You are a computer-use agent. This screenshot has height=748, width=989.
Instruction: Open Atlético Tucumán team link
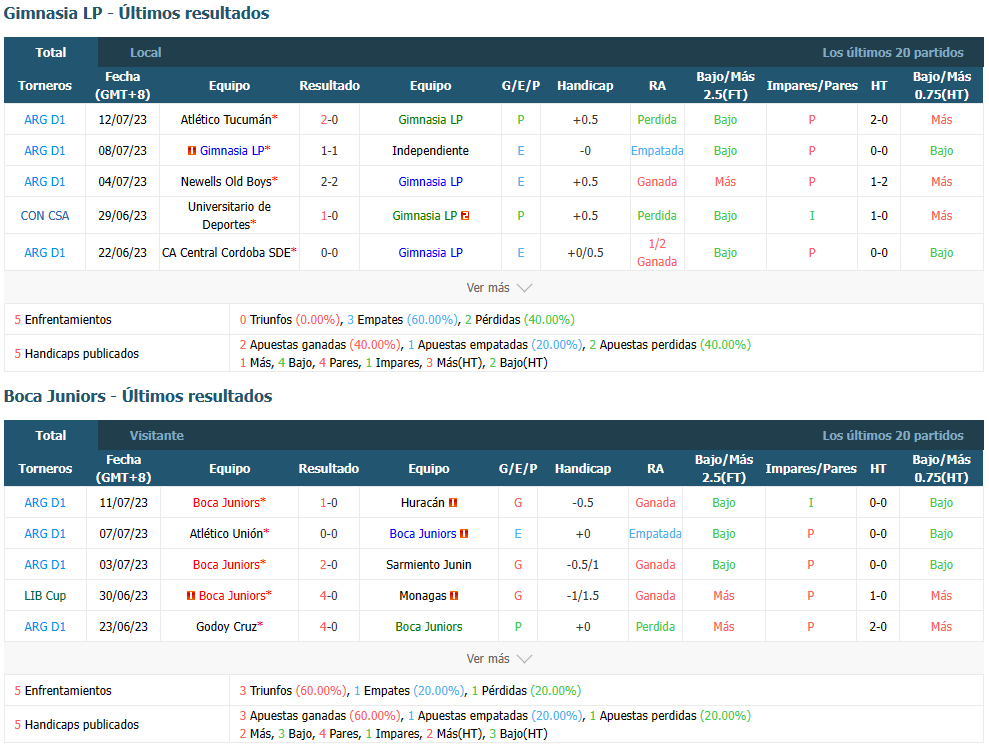click(226, 119)
